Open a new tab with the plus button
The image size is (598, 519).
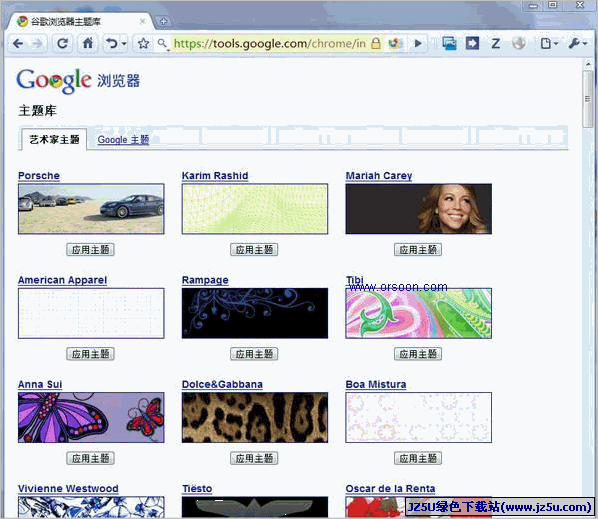pyautogui.click(x=163, y=21)
